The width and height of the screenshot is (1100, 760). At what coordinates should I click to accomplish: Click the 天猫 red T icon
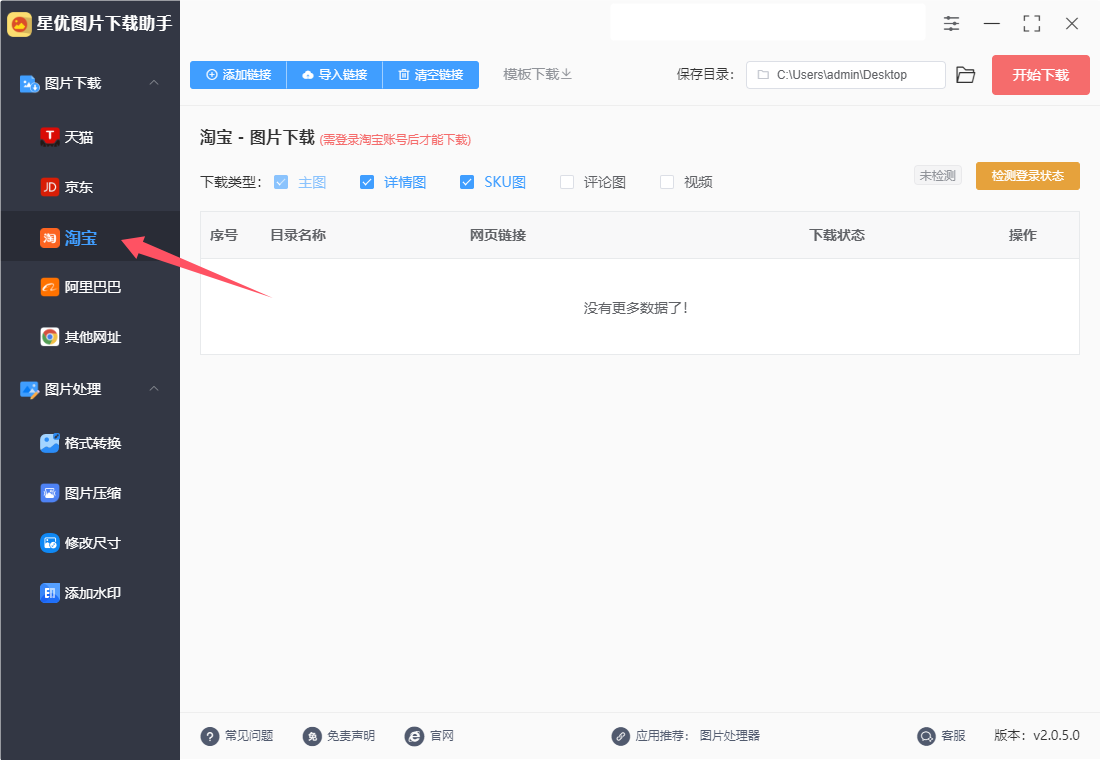point(49,137)
